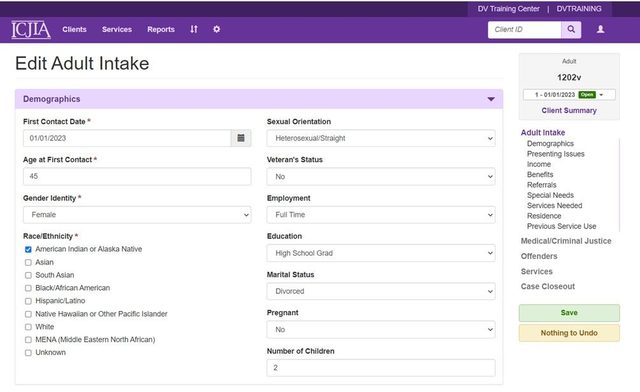The image size is (640, 392).
Task: Open the Client Summary link
Action: pos(569,110)
